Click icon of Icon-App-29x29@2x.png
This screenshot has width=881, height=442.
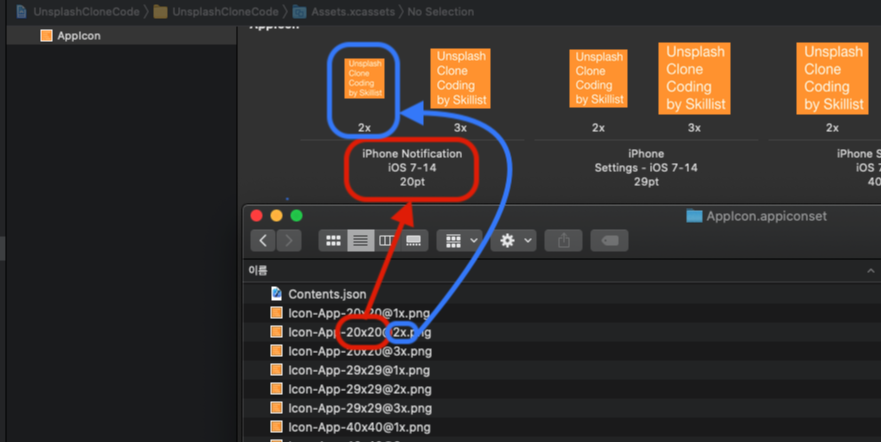(x=276, y=389)
